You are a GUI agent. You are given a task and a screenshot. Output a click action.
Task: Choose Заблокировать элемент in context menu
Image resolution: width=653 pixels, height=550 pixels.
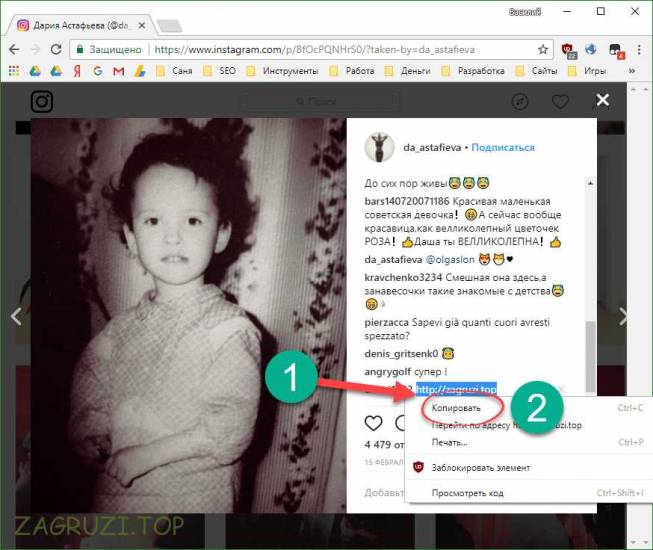(480, 467)
